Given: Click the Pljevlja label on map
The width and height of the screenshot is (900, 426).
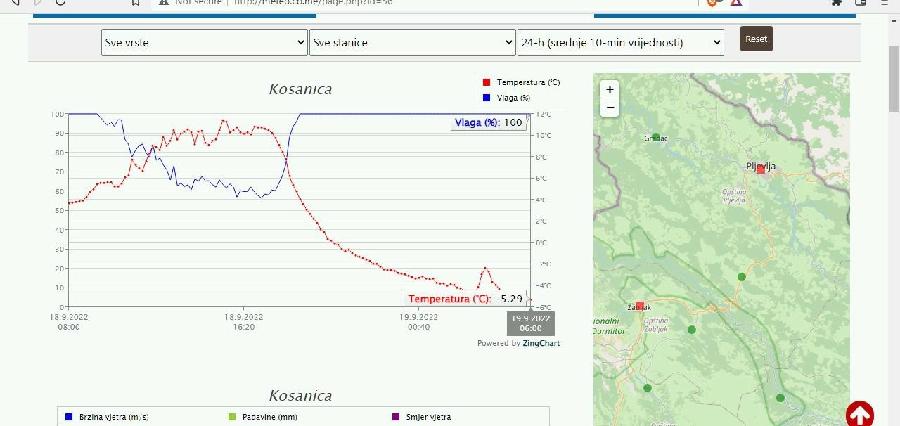Looking at the screenshot, I should click(x=761, y=166).
